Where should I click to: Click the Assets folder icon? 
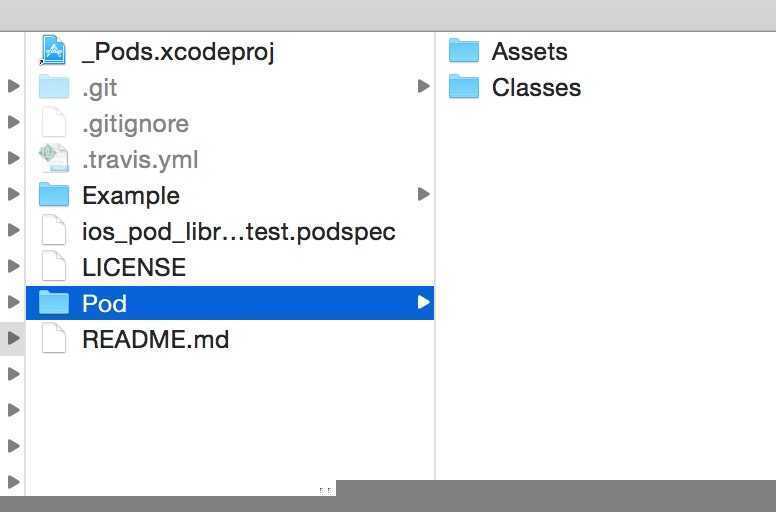(x=464, y=50)
